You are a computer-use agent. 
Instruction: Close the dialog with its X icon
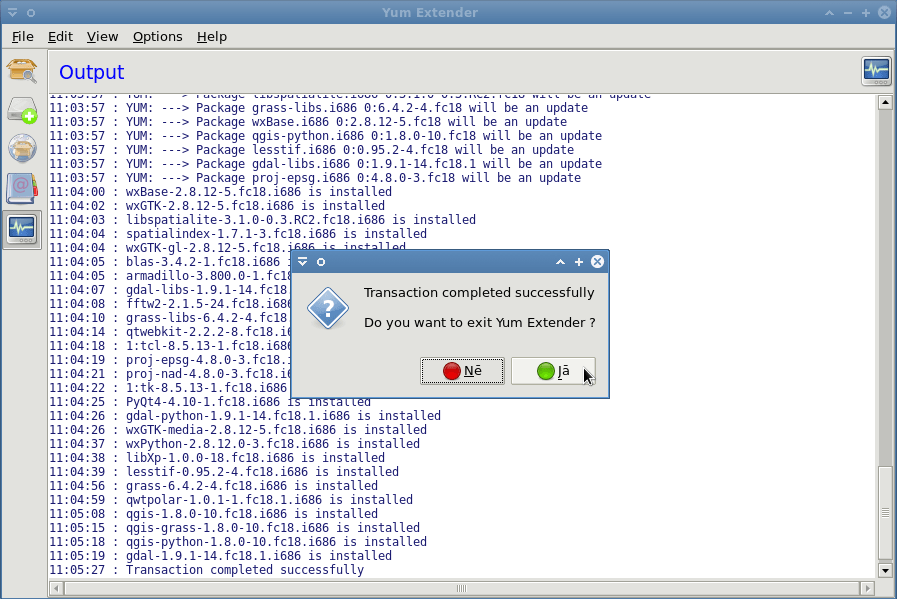pyautogui.click(x=597, y=261)
